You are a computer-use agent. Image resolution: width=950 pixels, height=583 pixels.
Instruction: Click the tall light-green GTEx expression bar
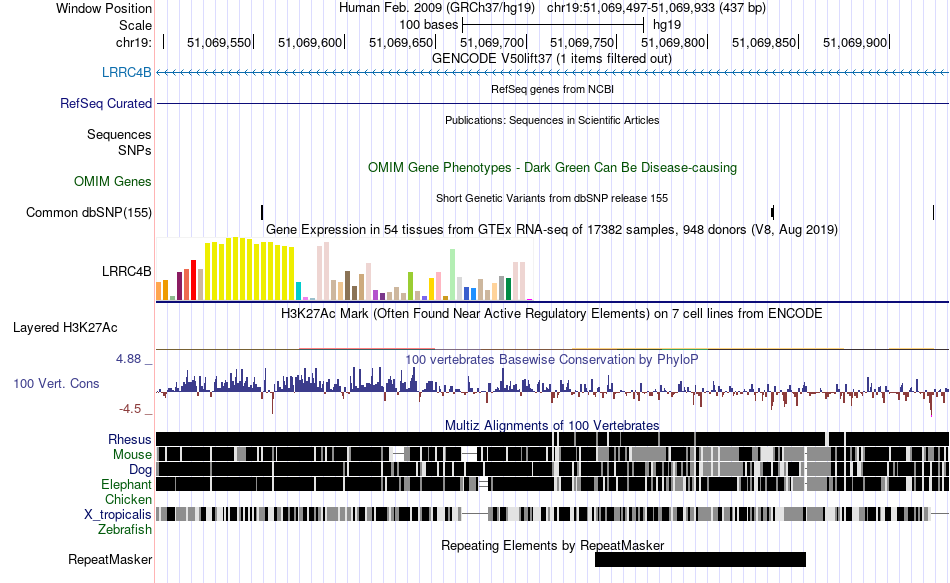tap(453, 275)
